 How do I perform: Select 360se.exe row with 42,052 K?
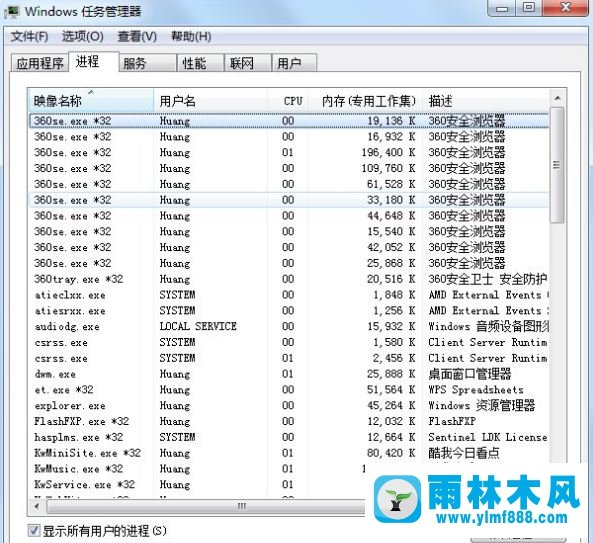(289, 247)
